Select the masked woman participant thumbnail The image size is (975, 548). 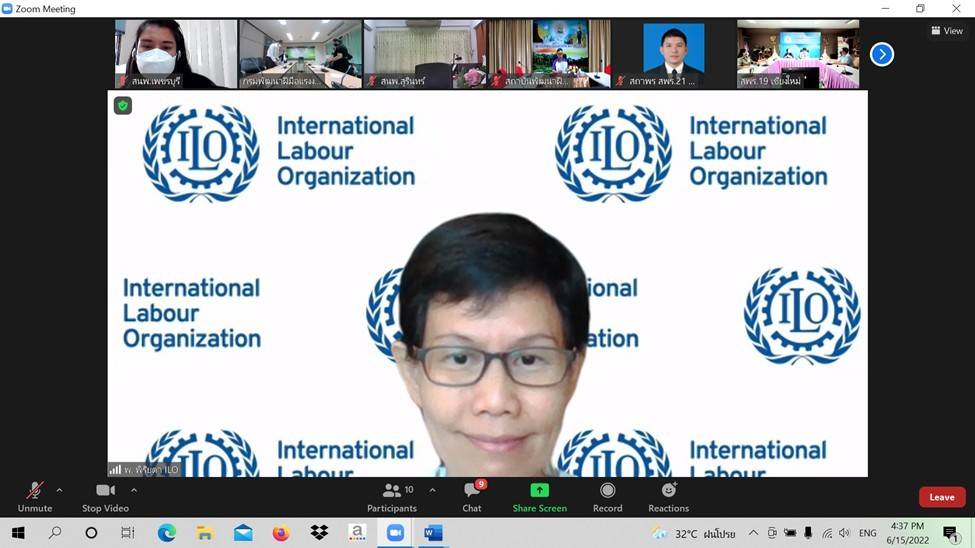point(176,53)
